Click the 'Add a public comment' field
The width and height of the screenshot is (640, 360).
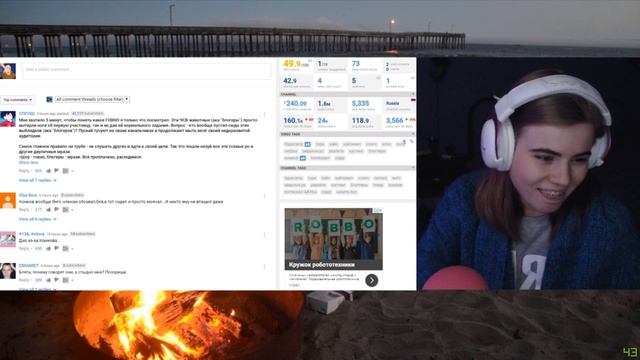(147, 71)
